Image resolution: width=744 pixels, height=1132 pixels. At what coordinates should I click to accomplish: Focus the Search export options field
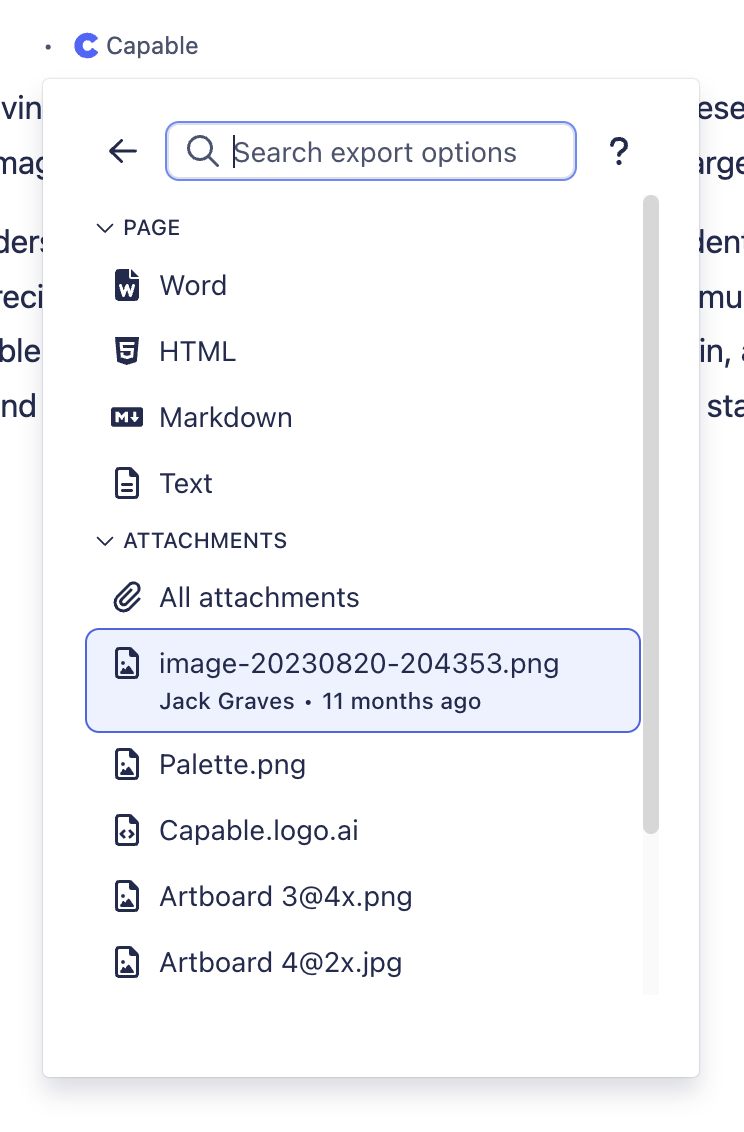pyautogui.click(x=390, y=152)
